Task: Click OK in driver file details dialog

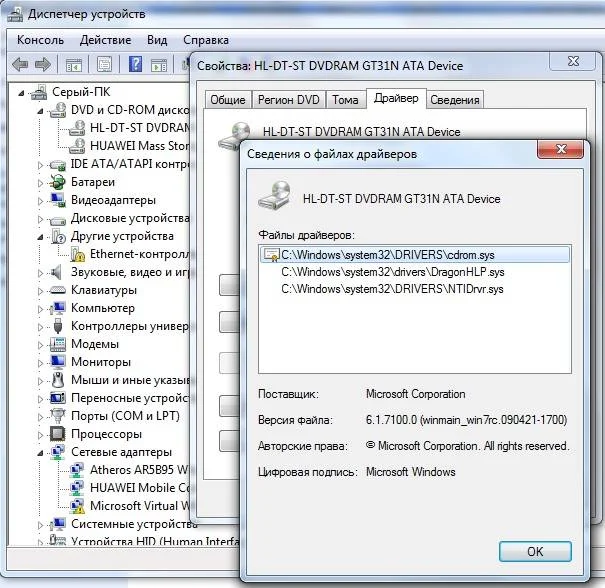Action: click(535, 551)
